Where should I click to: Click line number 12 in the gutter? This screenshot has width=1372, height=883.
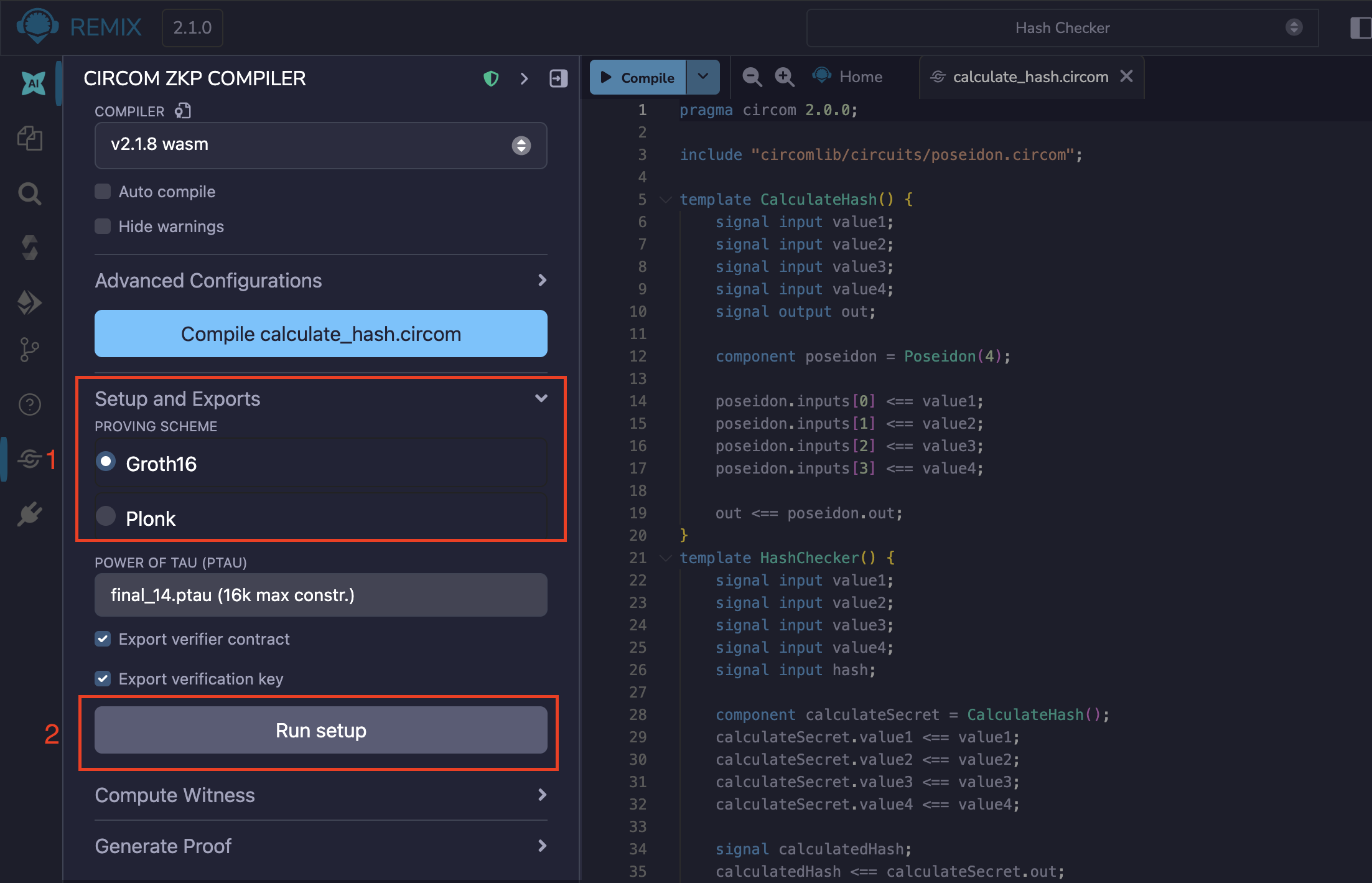[638, 357]
